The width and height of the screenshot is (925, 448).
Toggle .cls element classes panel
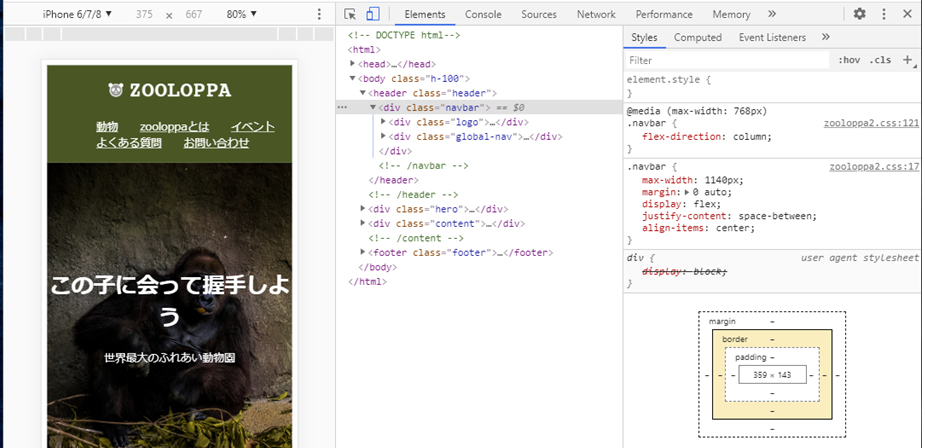coord(880,60)
